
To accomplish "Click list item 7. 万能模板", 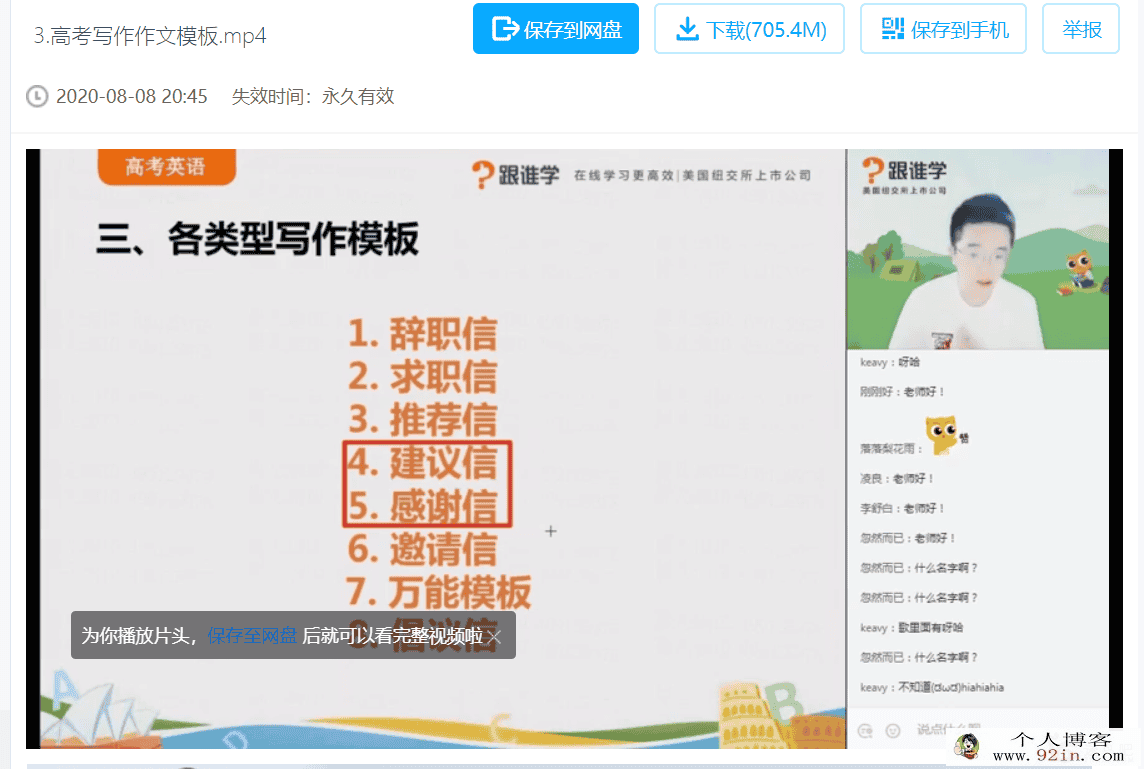I will pos(439,592).
